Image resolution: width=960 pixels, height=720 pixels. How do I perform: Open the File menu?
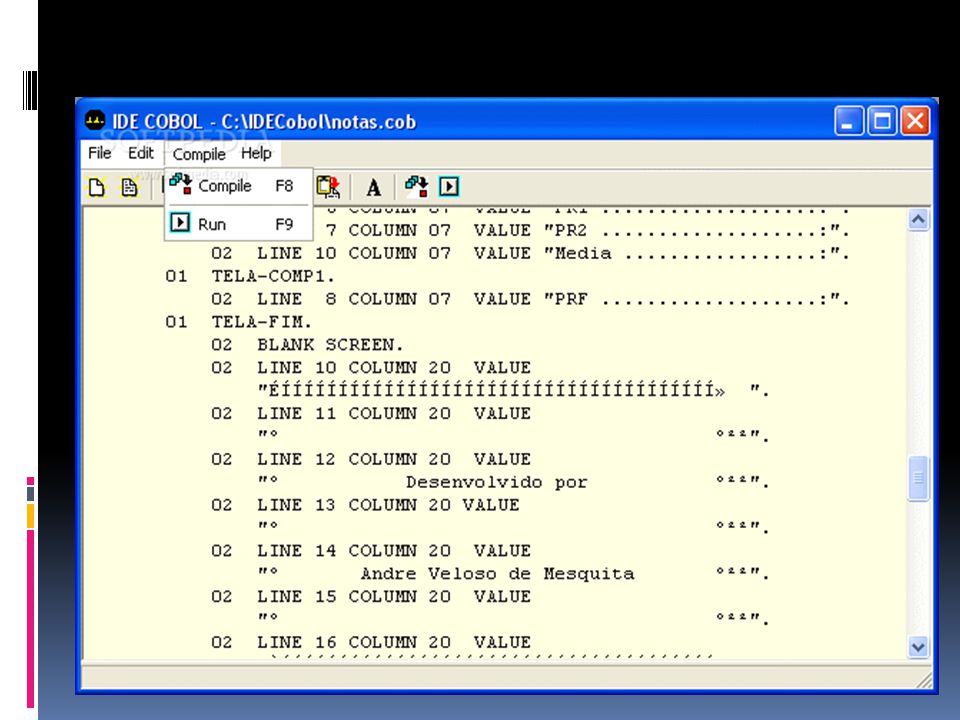coord(100,153)
